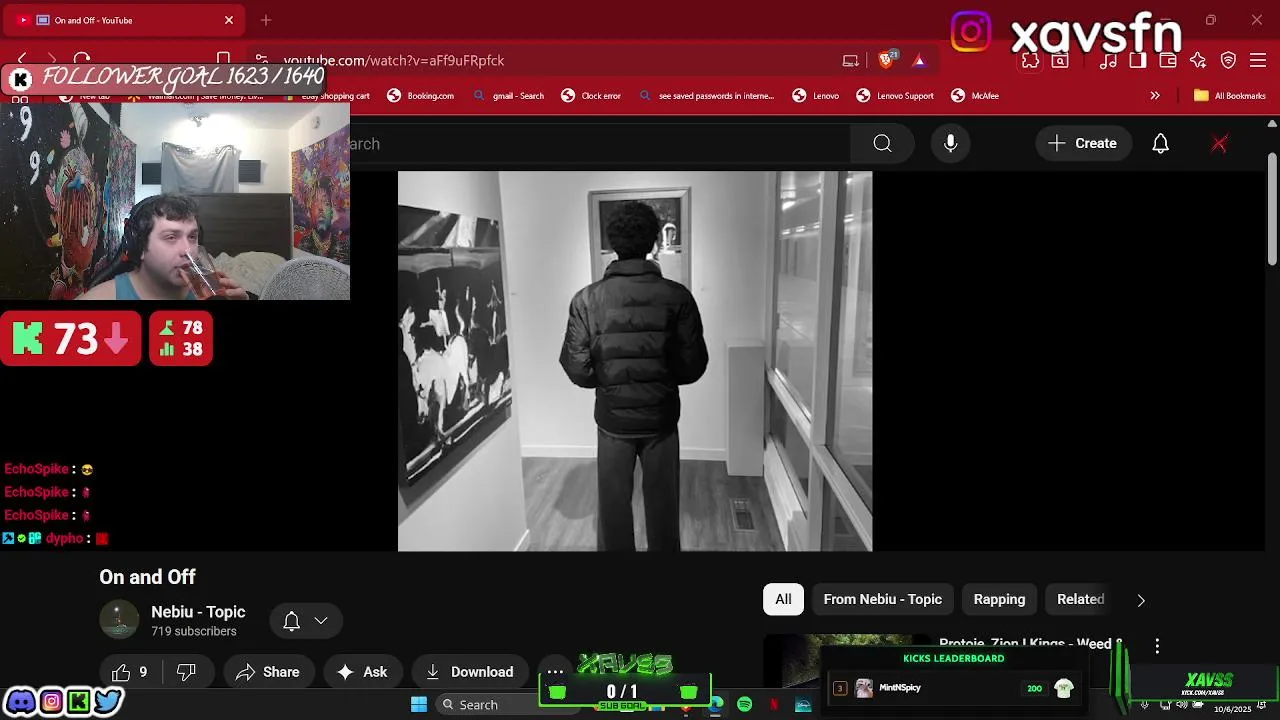This screenshot has height=720, width=1280.
Task: Click the YouTube search magnifier button
Action: (882, 144)
